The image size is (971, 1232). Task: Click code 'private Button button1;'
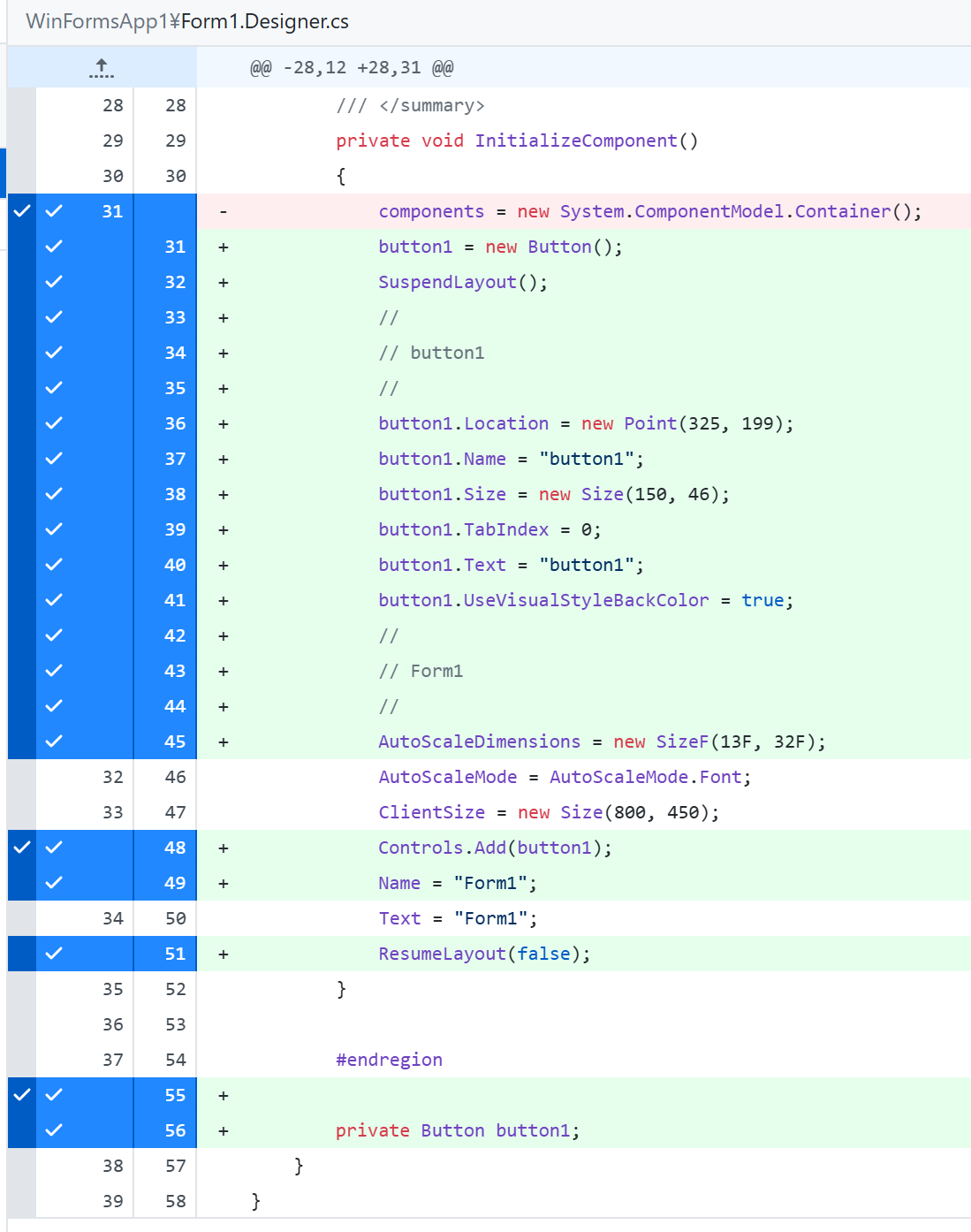point(458,1131)
